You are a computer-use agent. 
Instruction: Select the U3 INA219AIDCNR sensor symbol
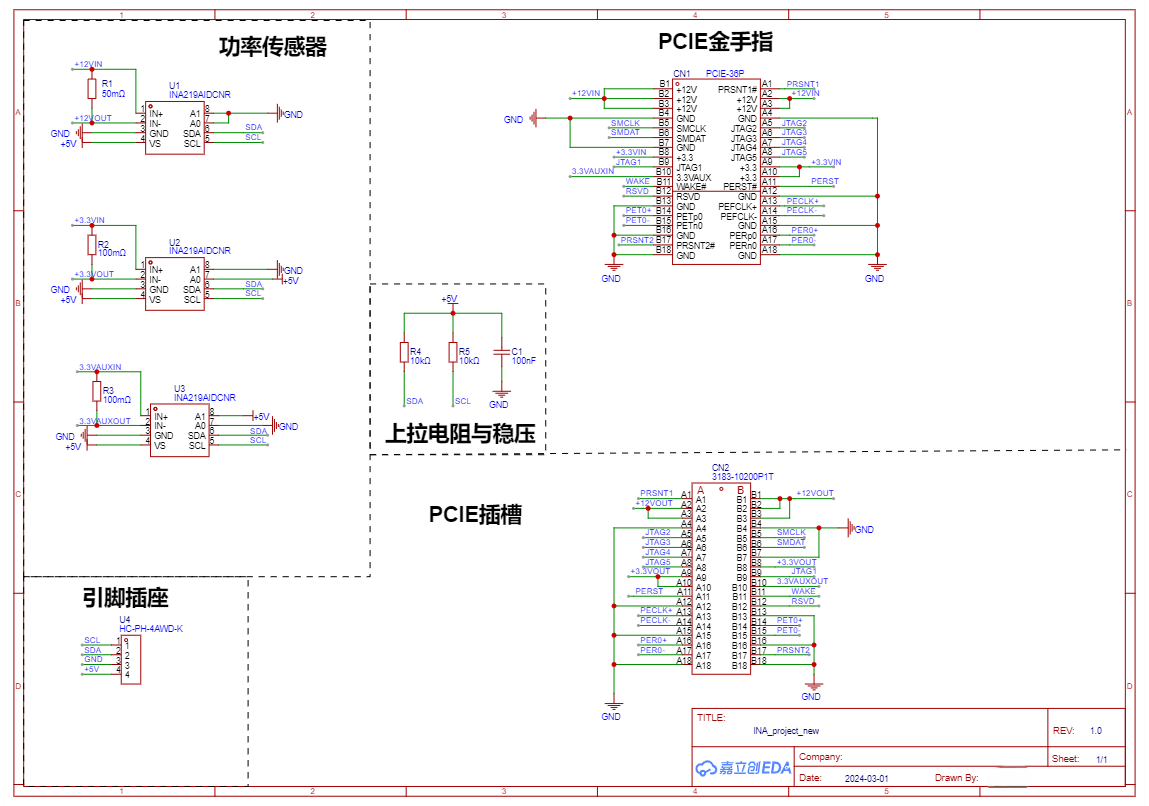point(180,430)
